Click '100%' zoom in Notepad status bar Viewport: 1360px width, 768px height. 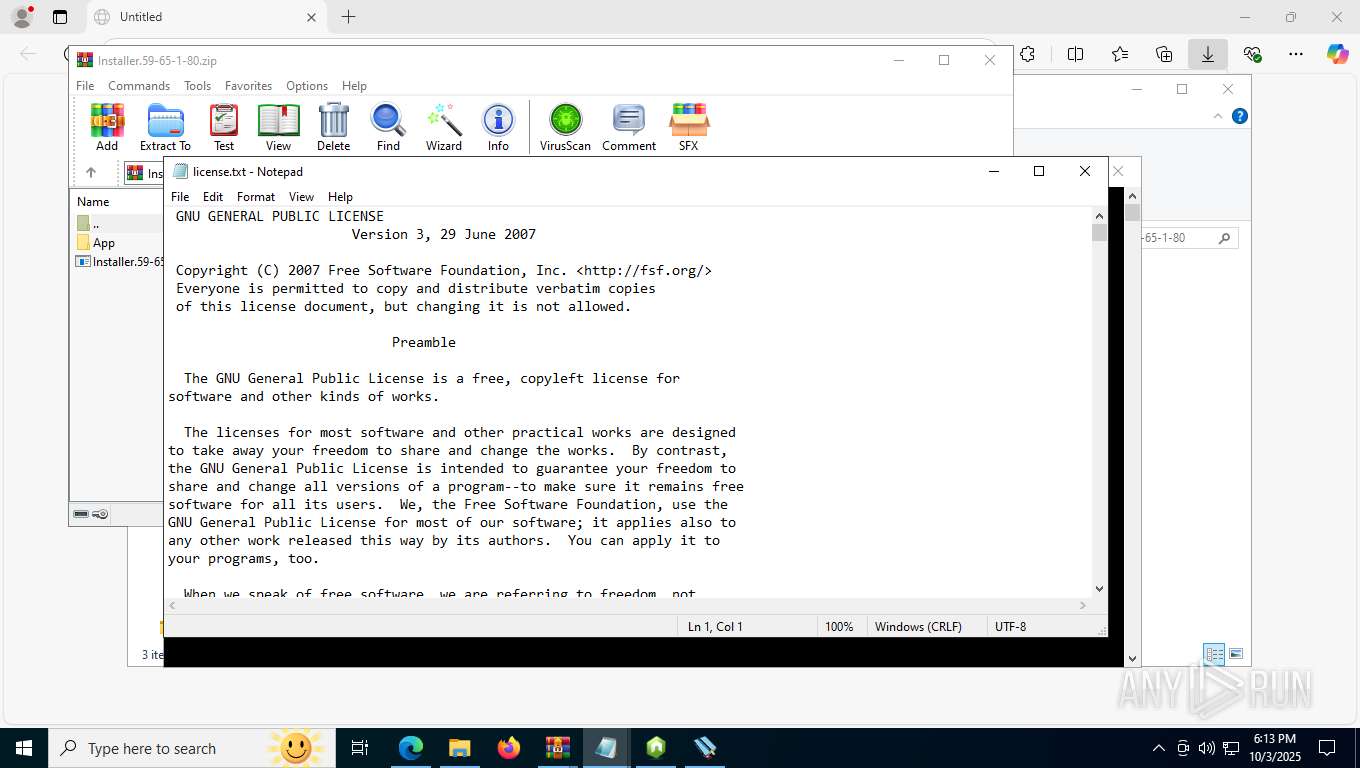click(839, 627)
